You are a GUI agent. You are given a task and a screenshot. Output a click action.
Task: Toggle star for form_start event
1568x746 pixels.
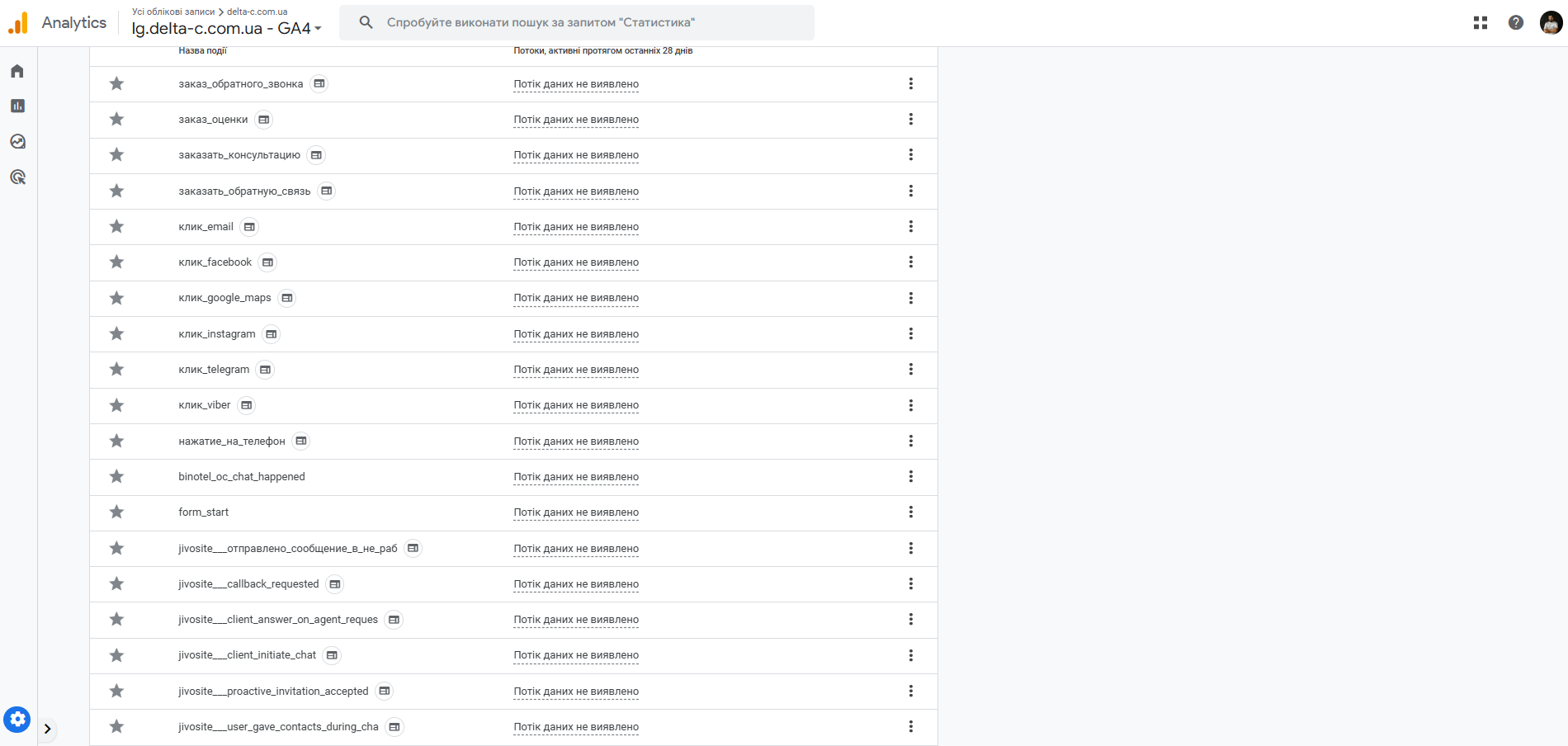[x=117, y=512]
